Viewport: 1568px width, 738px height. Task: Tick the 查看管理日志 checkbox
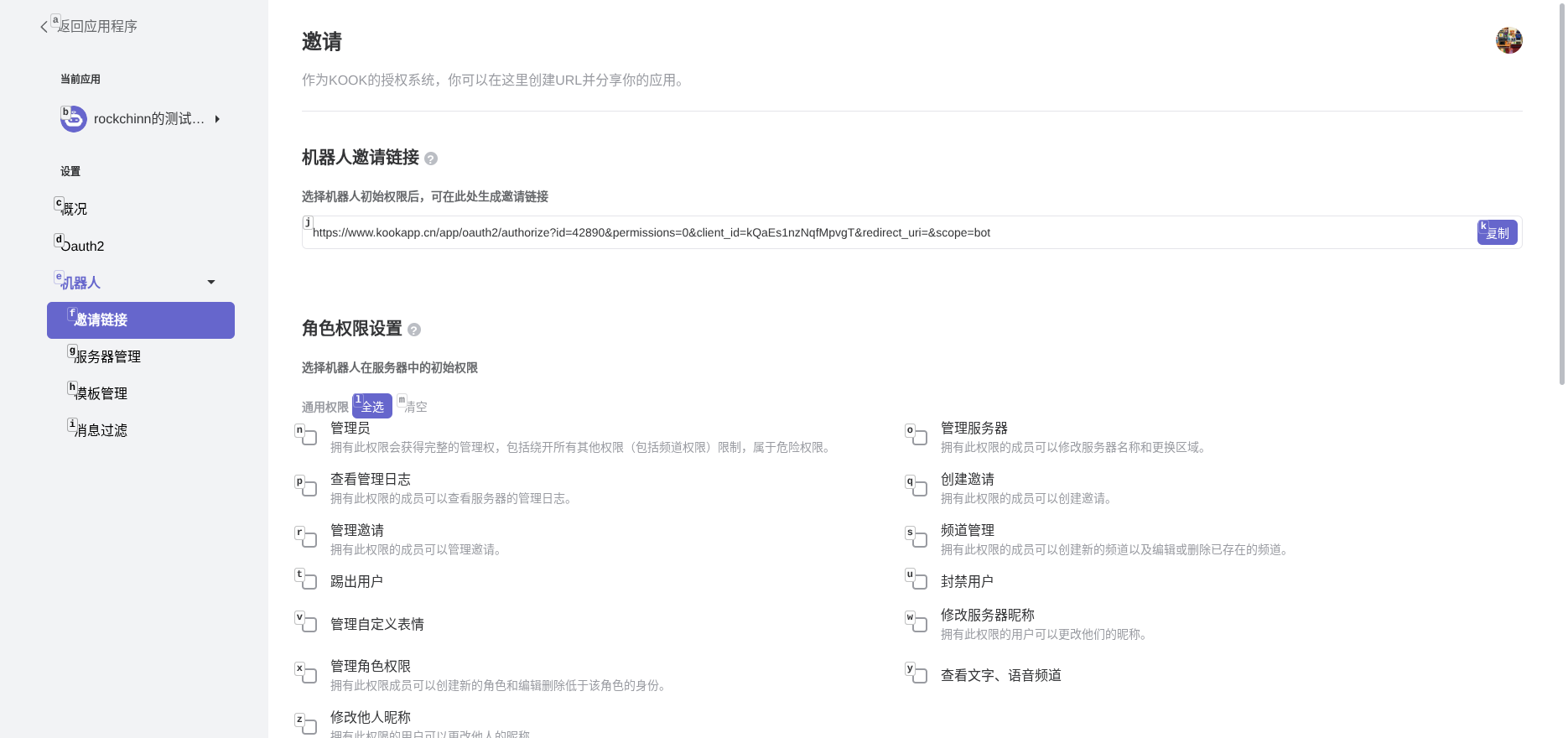click(309, 489)
